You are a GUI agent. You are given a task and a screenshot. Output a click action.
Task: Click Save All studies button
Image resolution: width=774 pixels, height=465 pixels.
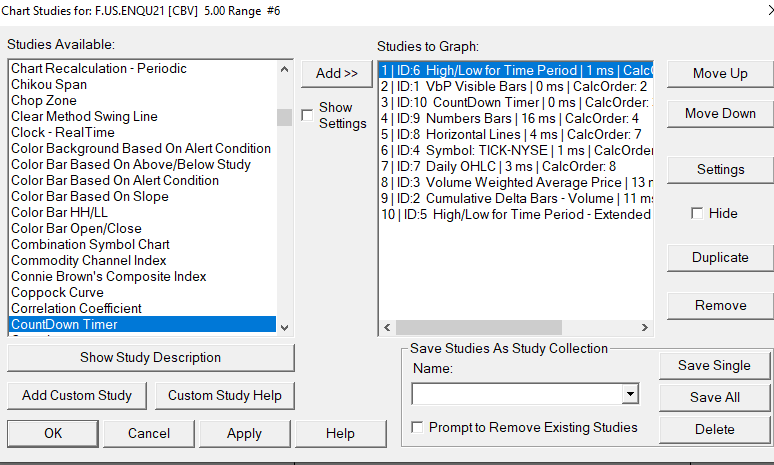point(714,397)
